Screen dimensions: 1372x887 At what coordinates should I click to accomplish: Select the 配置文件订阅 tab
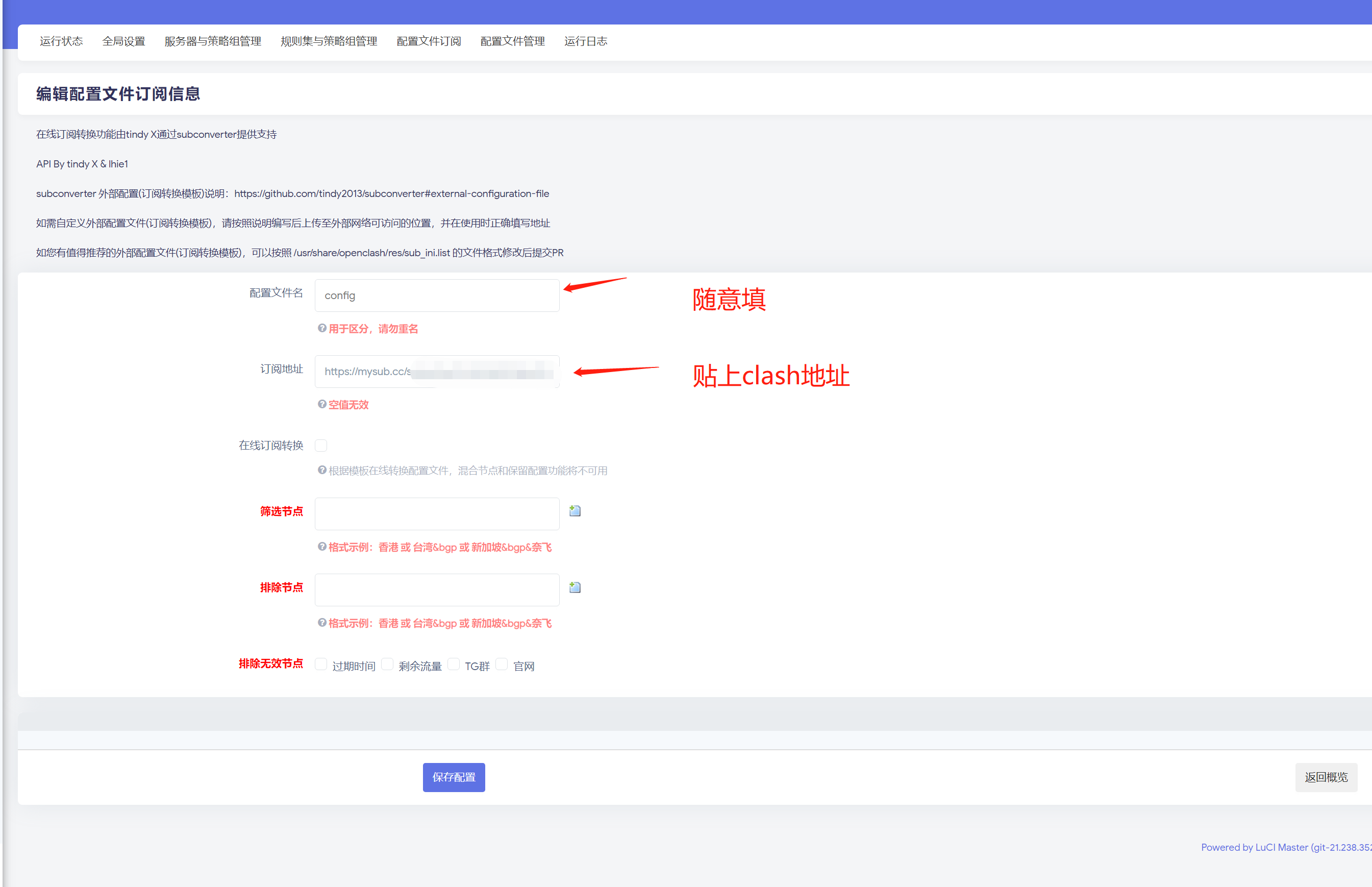429,41
